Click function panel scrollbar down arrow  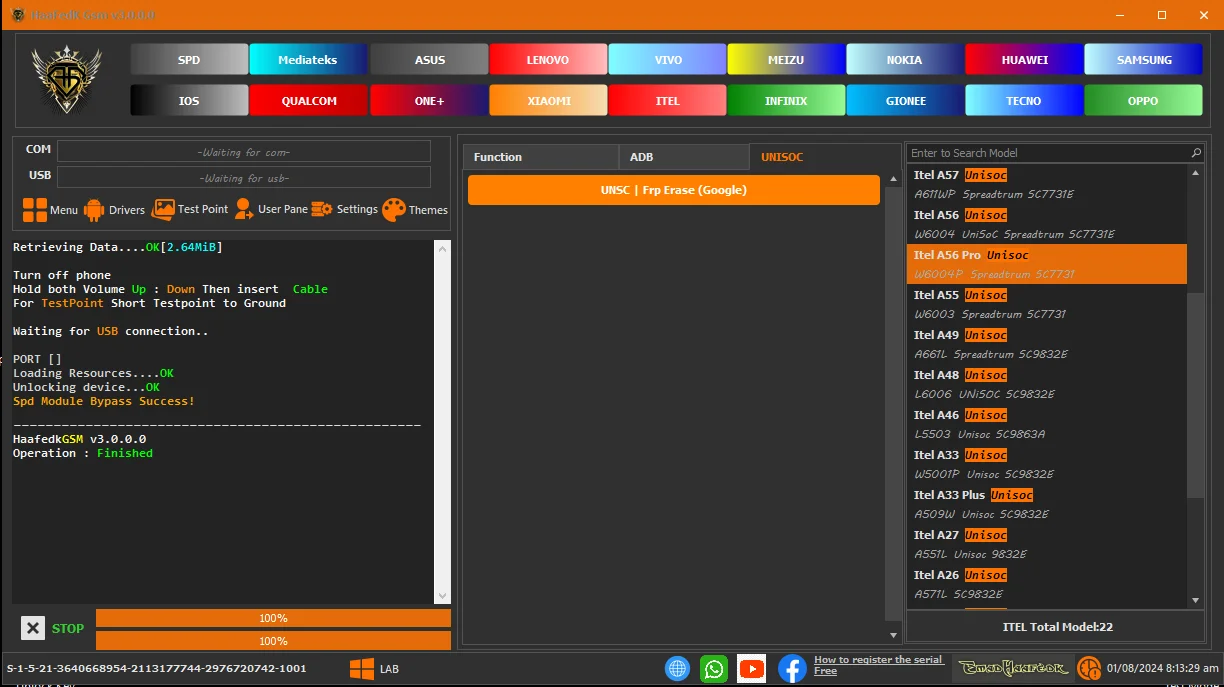coord(893,635)
